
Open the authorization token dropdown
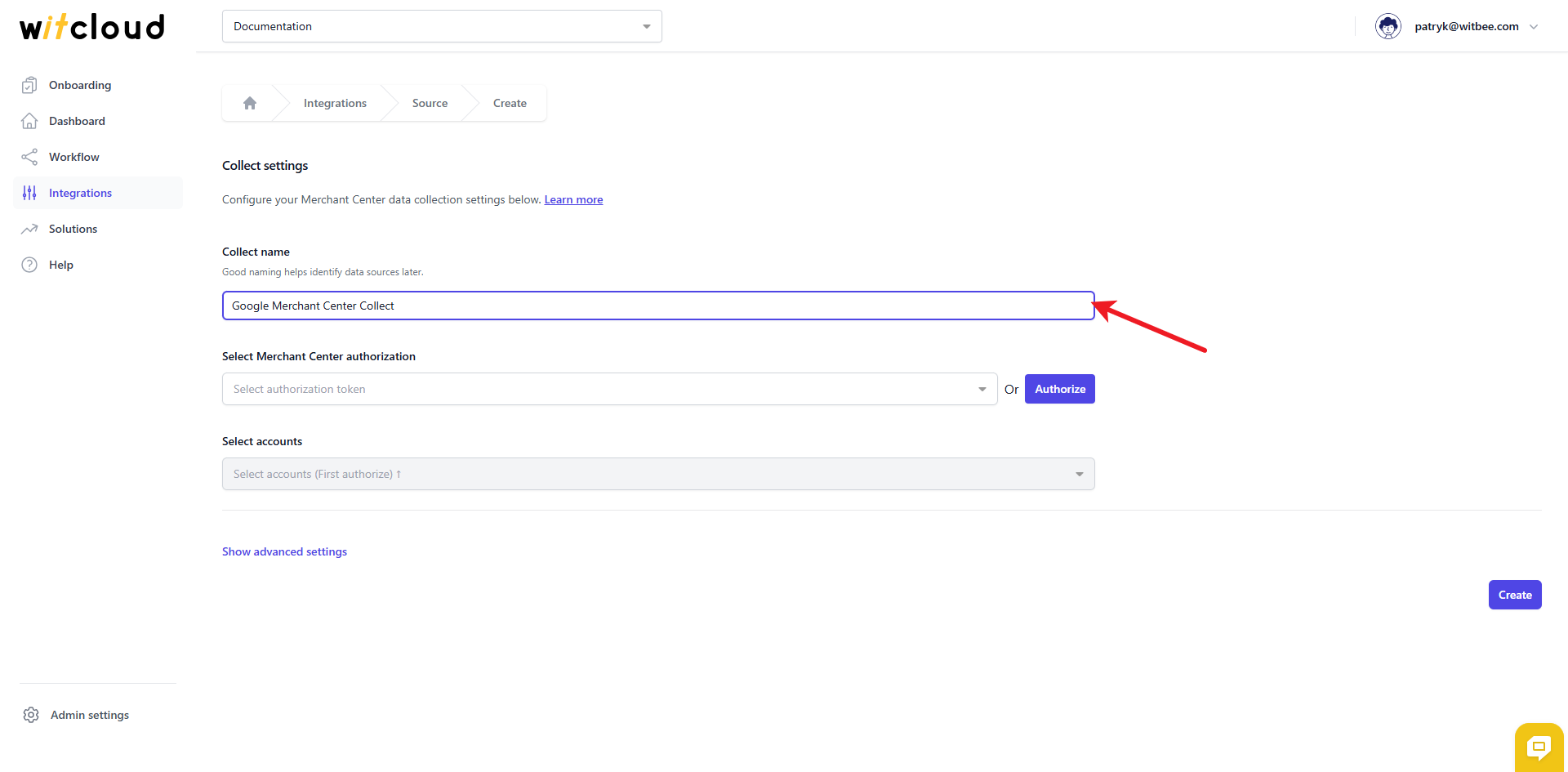pos(609,389)
